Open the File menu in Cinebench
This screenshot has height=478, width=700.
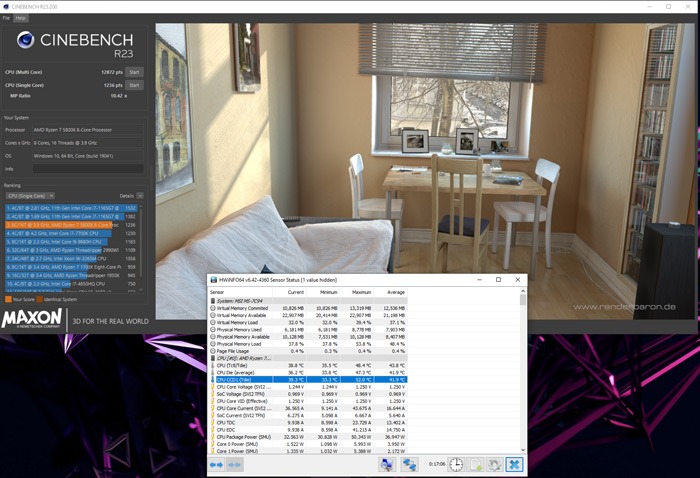tap(6, 18)
